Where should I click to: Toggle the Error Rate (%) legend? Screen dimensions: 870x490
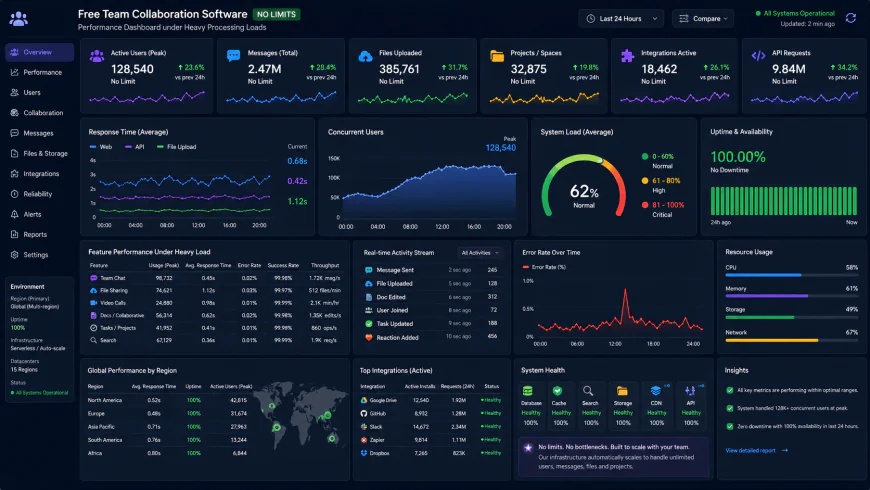pos(544,267)
